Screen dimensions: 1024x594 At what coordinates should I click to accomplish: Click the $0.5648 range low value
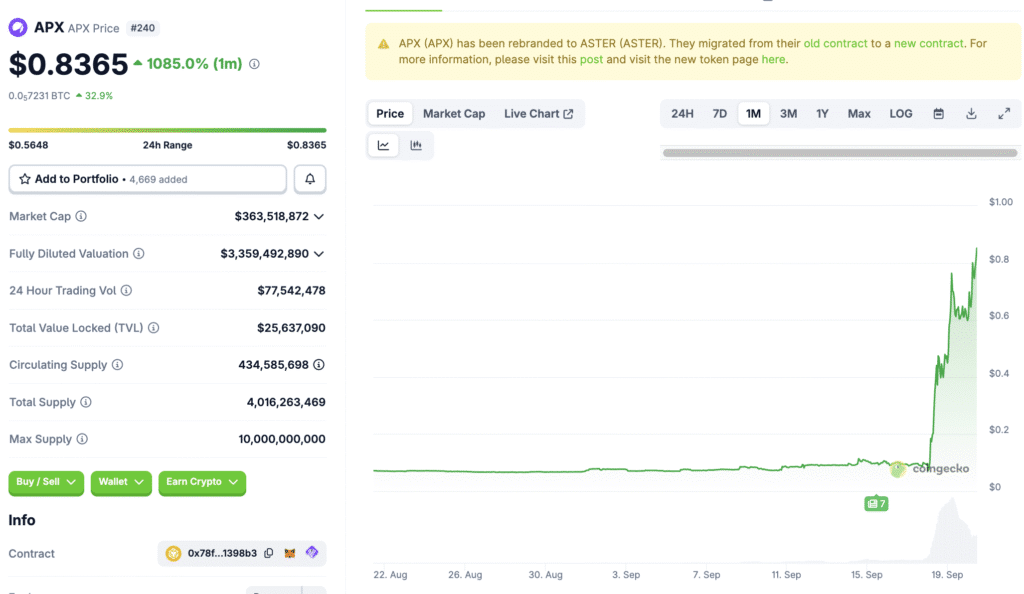point(28,145)
